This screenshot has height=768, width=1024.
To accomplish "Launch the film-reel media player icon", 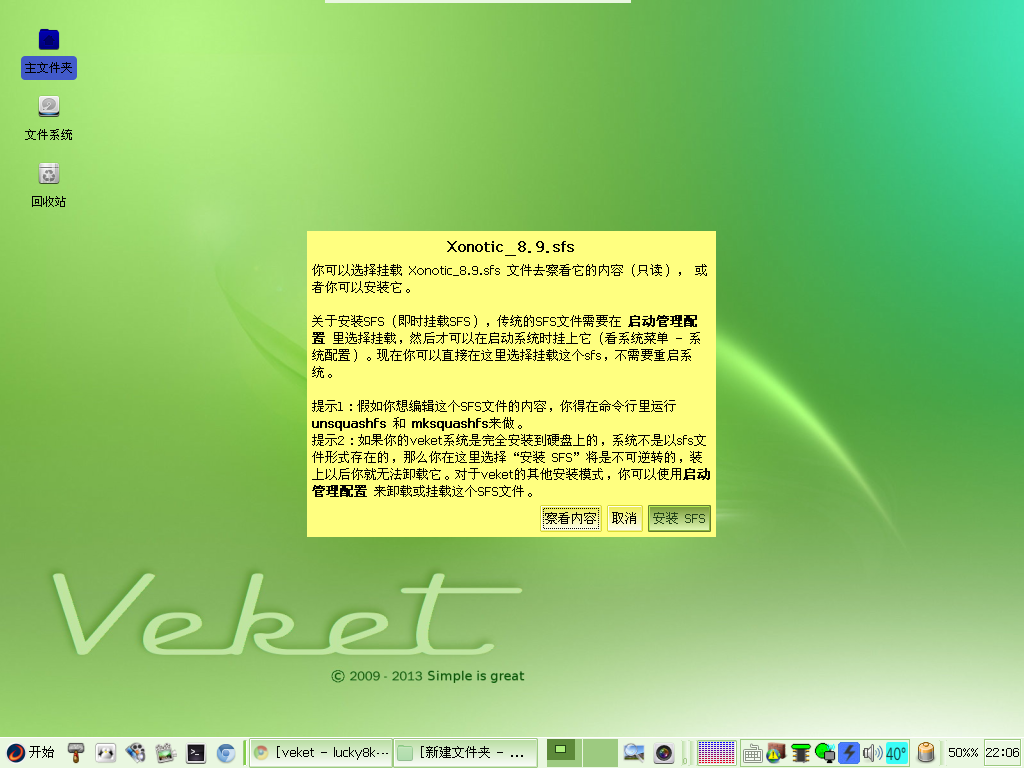I will point(136,753).
